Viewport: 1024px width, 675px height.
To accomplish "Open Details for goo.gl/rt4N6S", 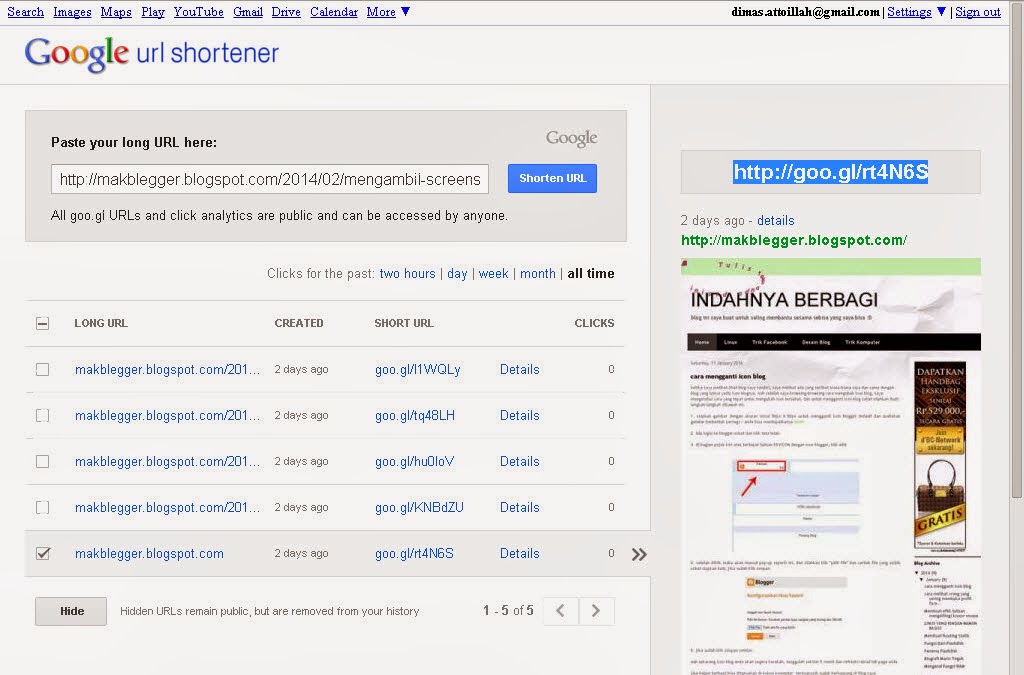I will click(520, 554).
